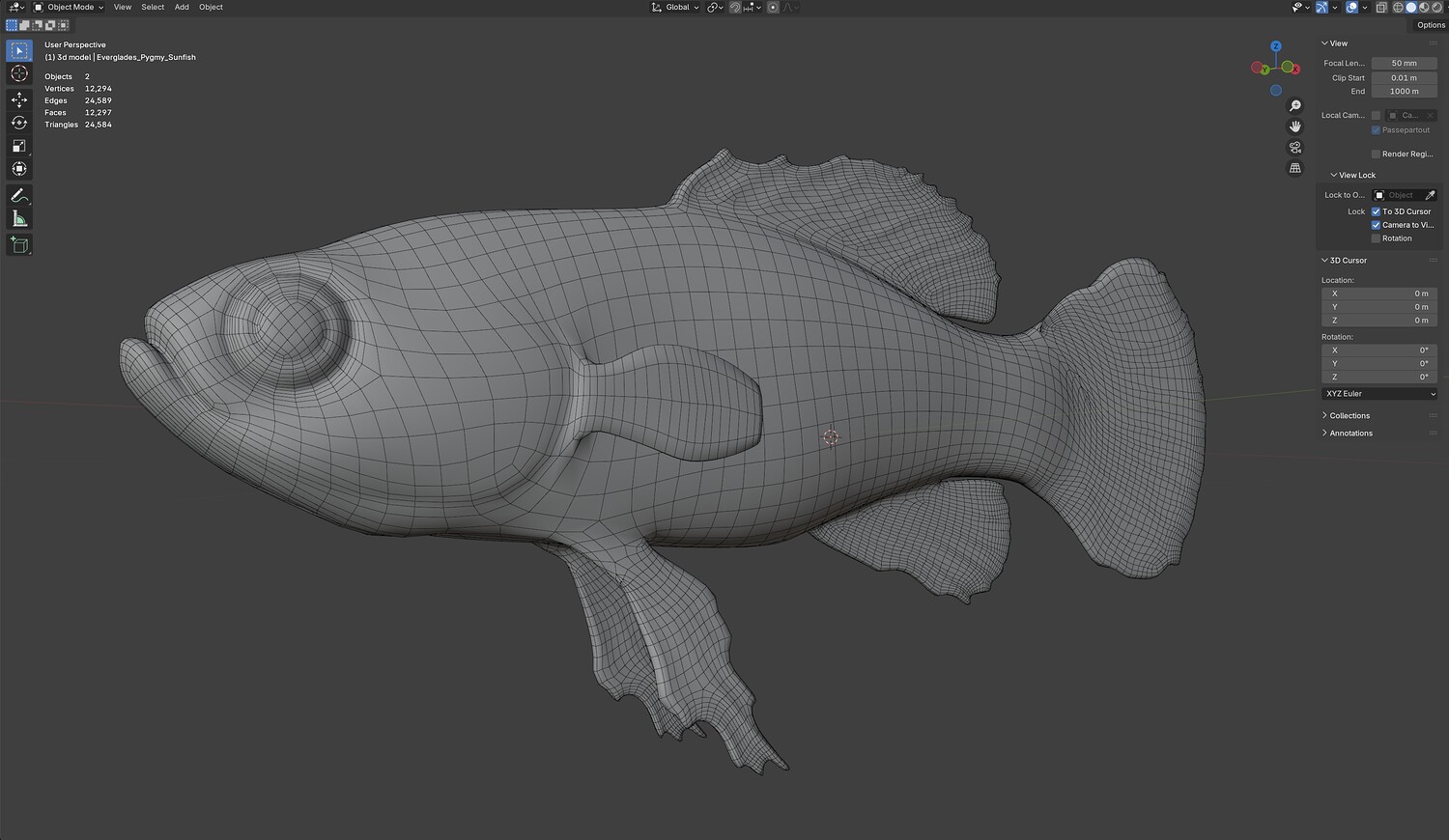Expand the Collections panel
Image resolution: width=1449 pixels, height=840 pixels.
pyautogui.click(x=1346, y=416)
